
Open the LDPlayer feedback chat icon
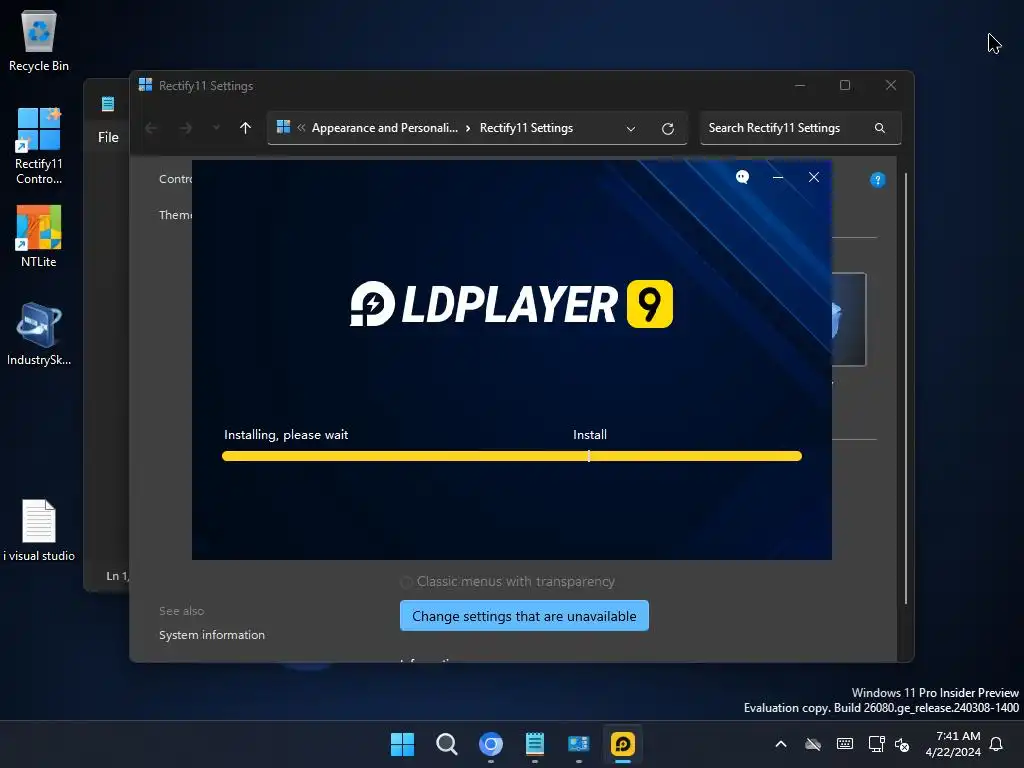coord(742,177)
